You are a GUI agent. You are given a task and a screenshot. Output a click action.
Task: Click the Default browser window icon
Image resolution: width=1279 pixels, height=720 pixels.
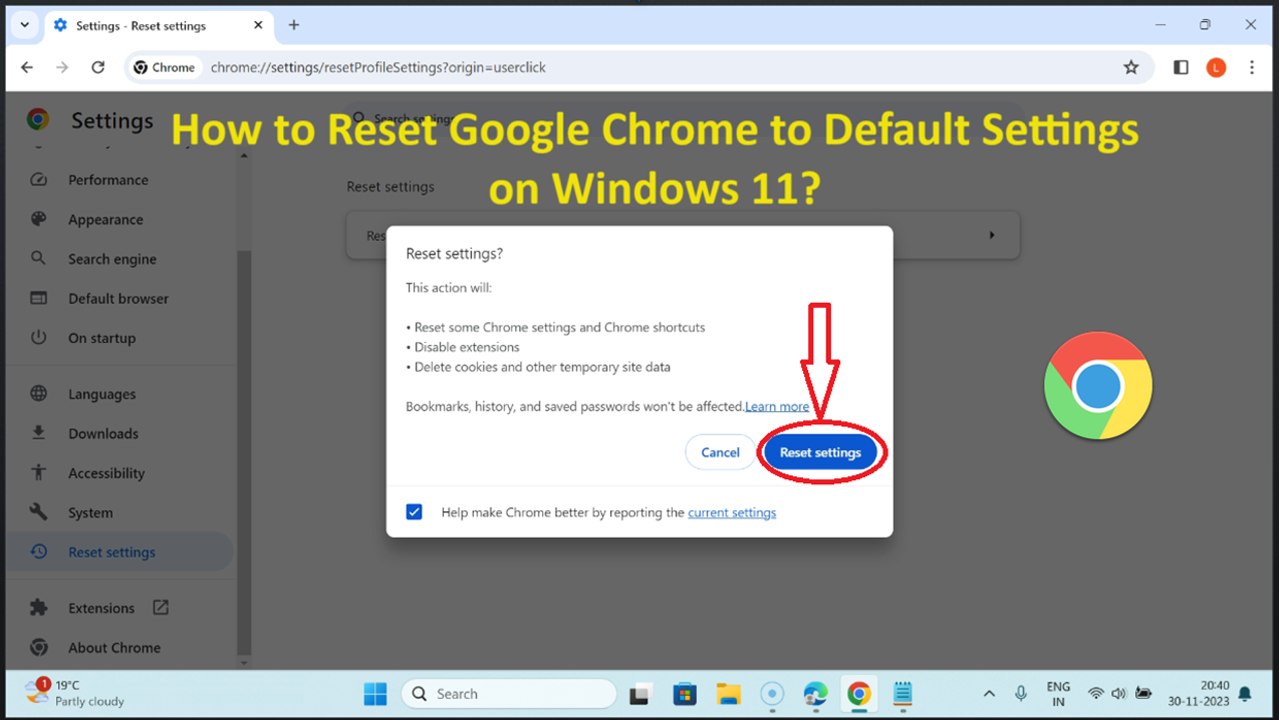tap(39, 298)
